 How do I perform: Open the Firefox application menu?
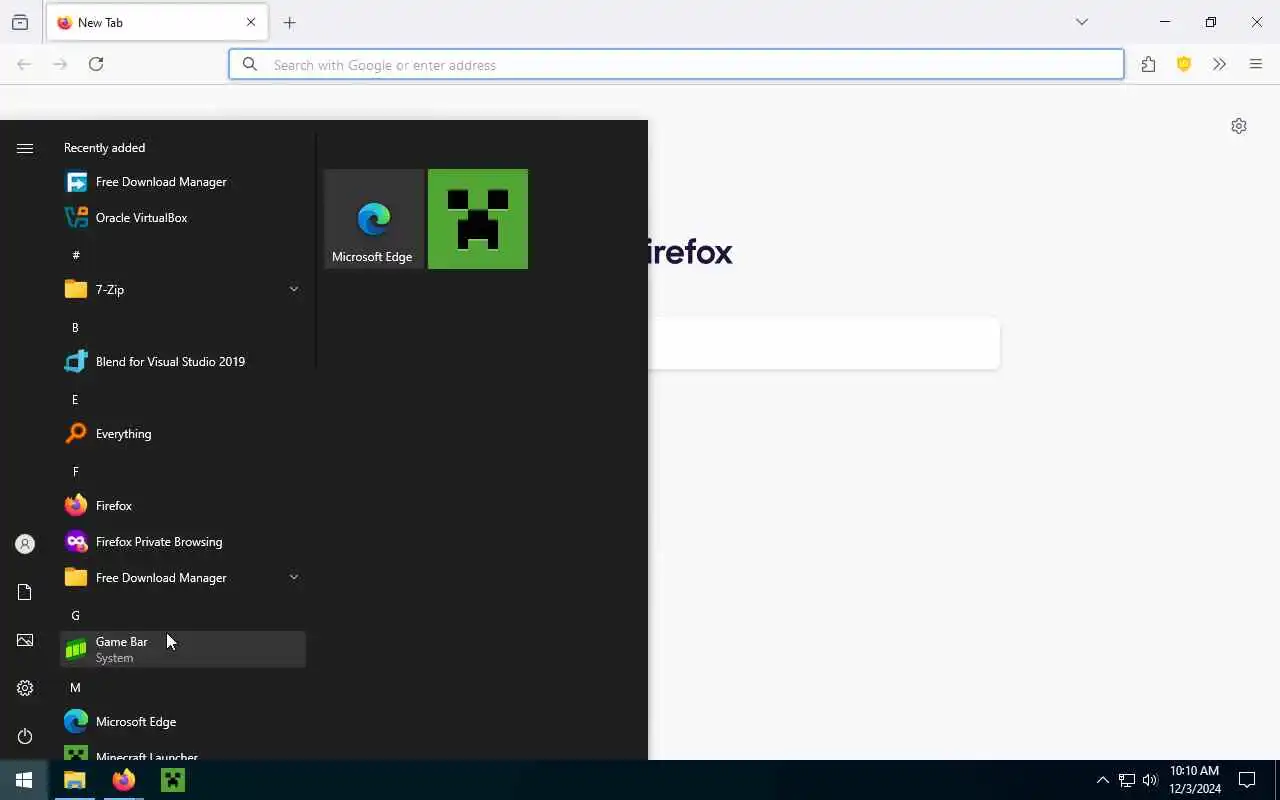tap(1256, 64)
